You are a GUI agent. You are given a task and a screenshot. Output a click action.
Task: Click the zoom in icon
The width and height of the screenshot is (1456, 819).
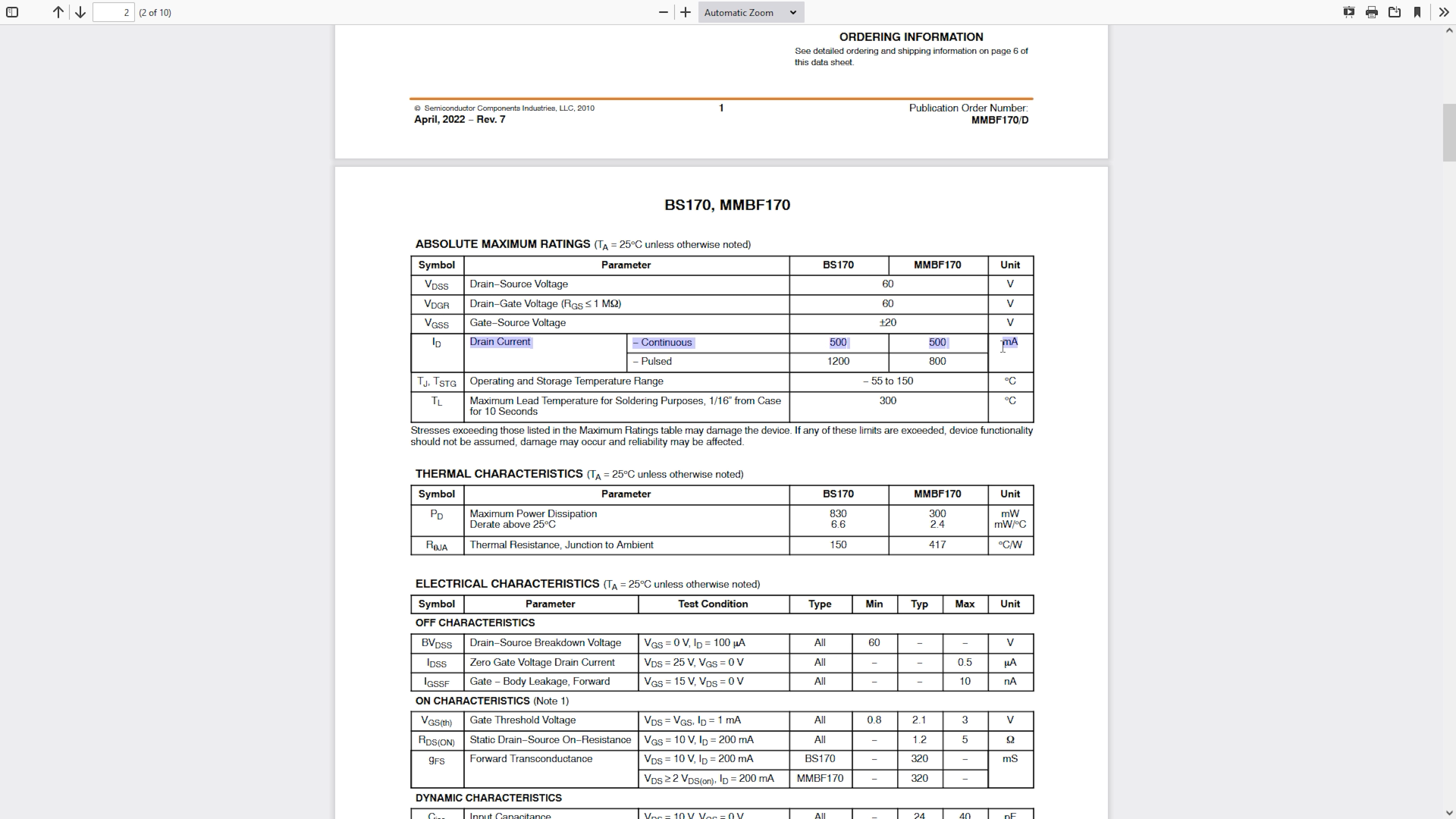686,12
